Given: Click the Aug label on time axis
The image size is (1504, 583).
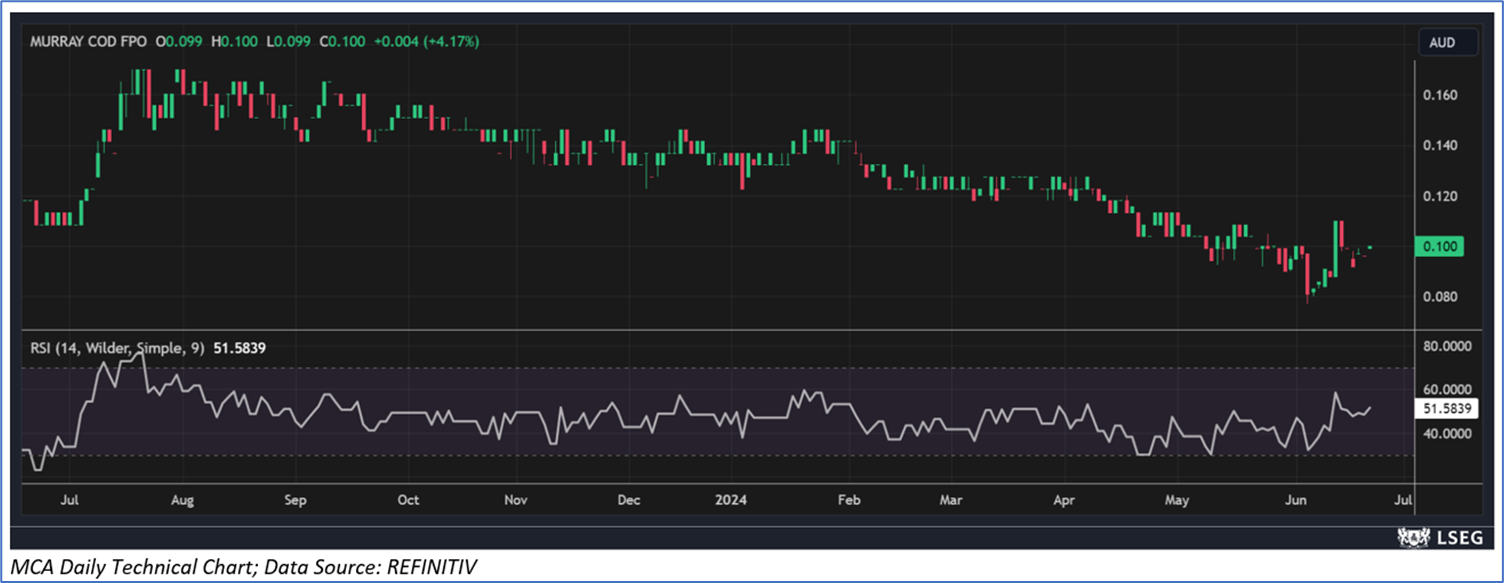Looking at the screenshot, I should pos(181,499).
